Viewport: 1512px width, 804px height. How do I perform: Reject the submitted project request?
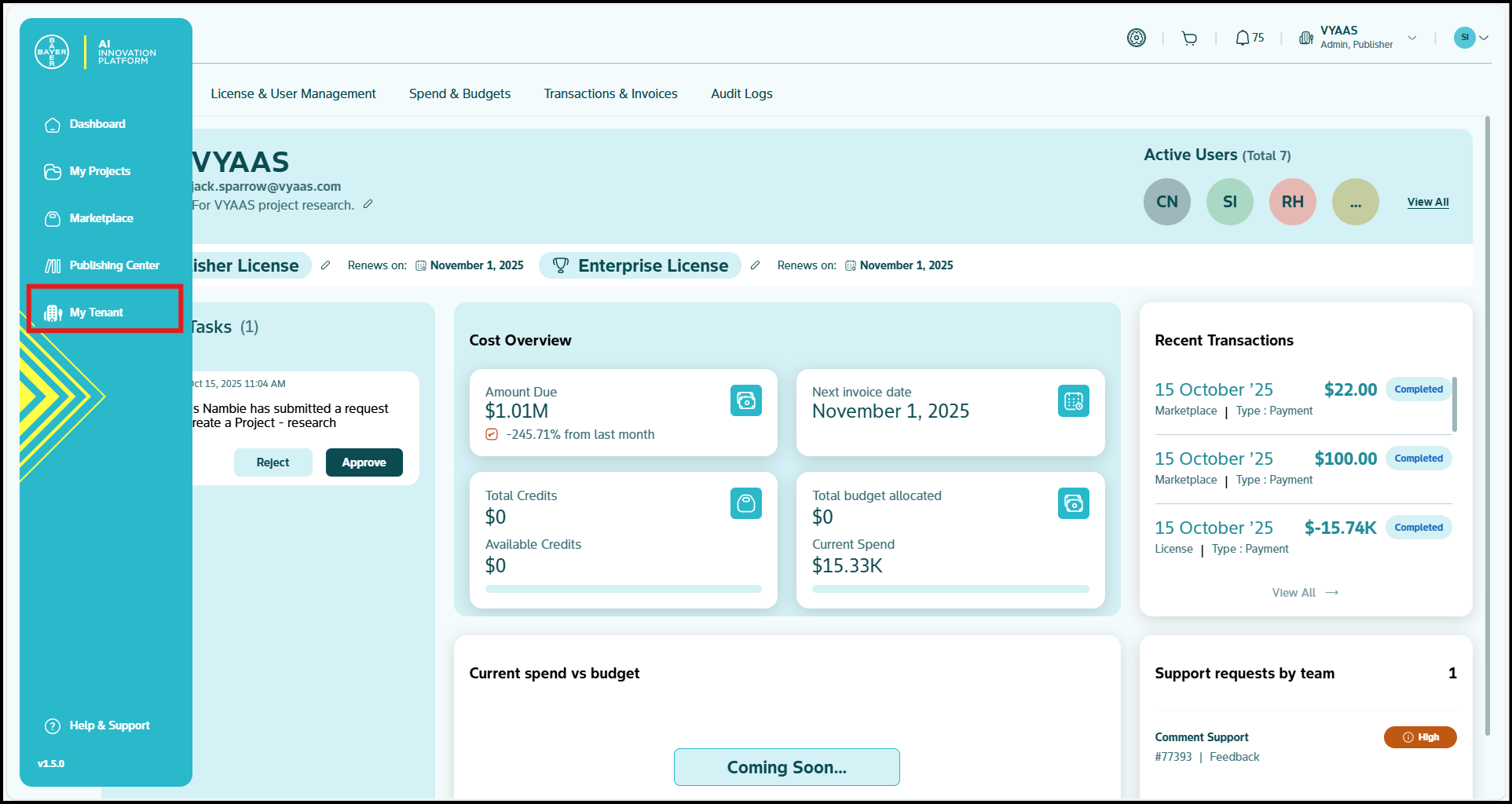tap(273, 462)
